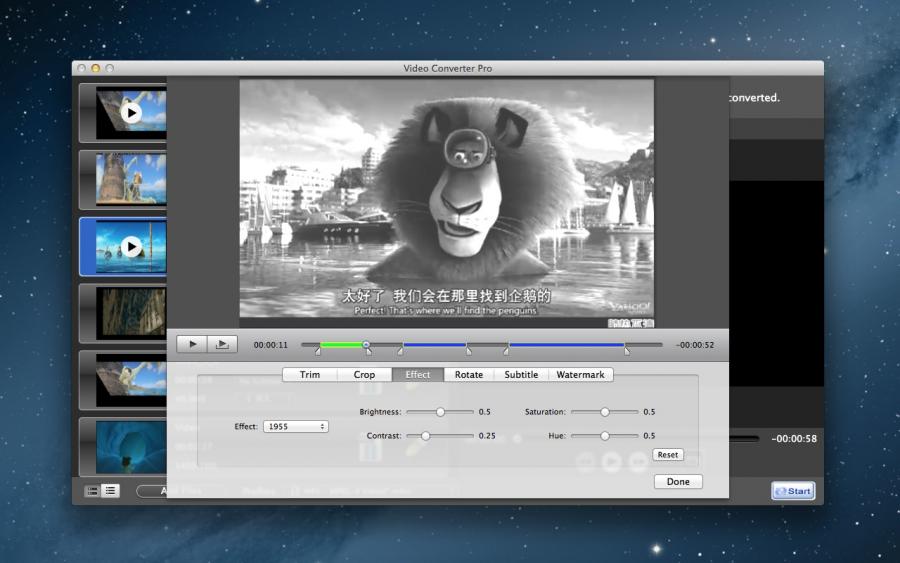Play the selected ocean thumbnail clip
This screenshot has height=563, width=900.
[x=131, y=247]
